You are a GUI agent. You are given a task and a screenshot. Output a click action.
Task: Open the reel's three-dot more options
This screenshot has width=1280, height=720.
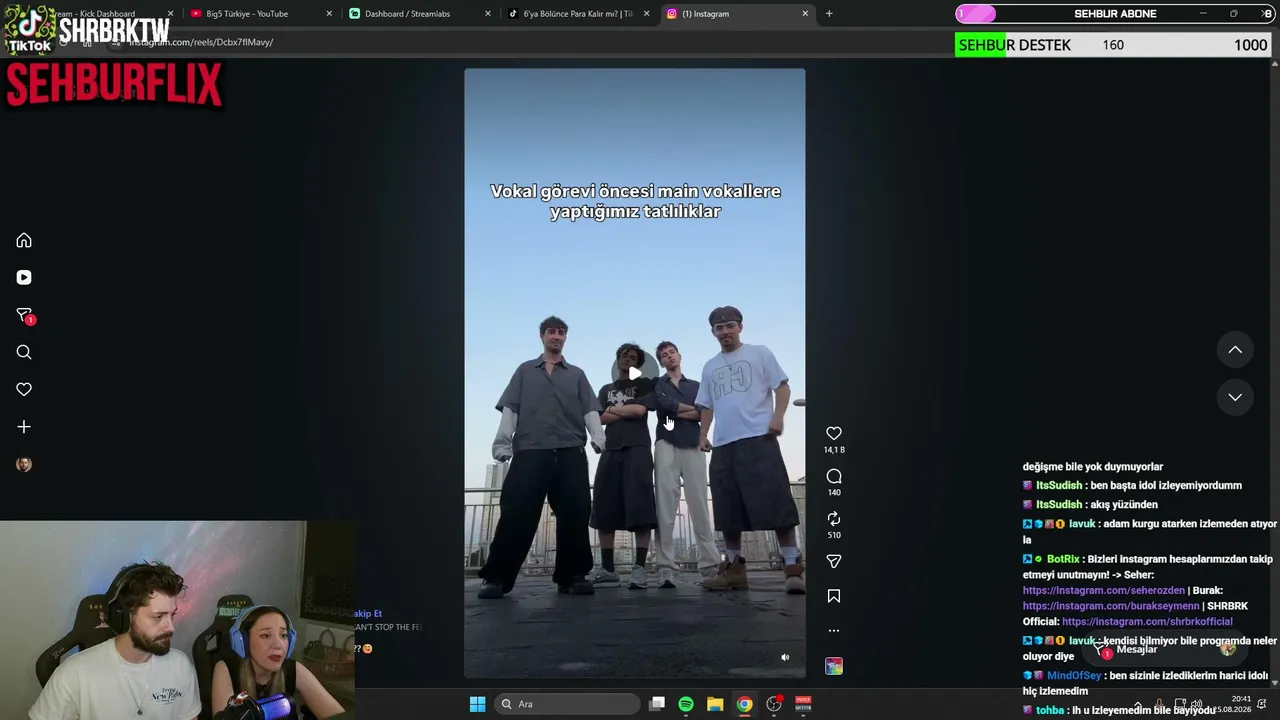point(834,630)
